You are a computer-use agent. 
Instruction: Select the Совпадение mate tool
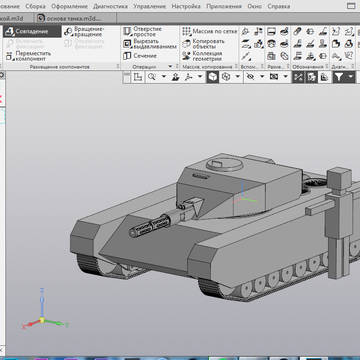32,32
